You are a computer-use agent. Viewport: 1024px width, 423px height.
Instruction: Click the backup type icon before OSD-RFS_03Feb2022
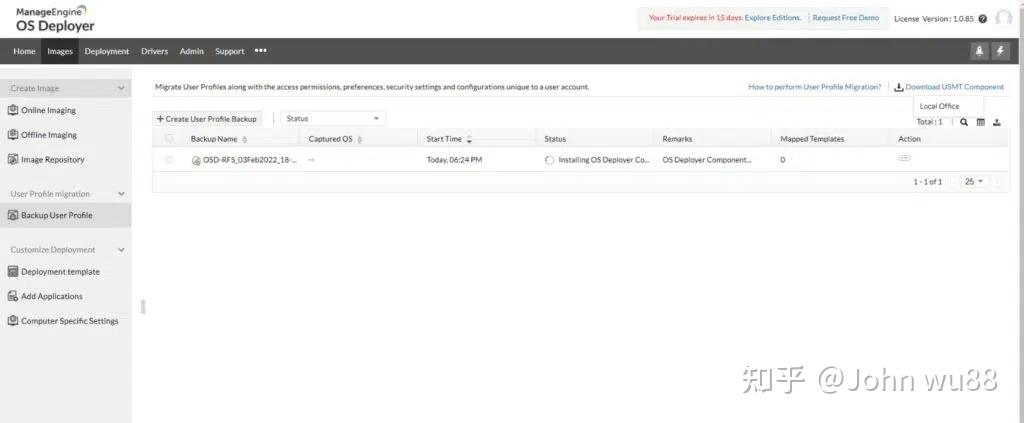click(196, 161)
